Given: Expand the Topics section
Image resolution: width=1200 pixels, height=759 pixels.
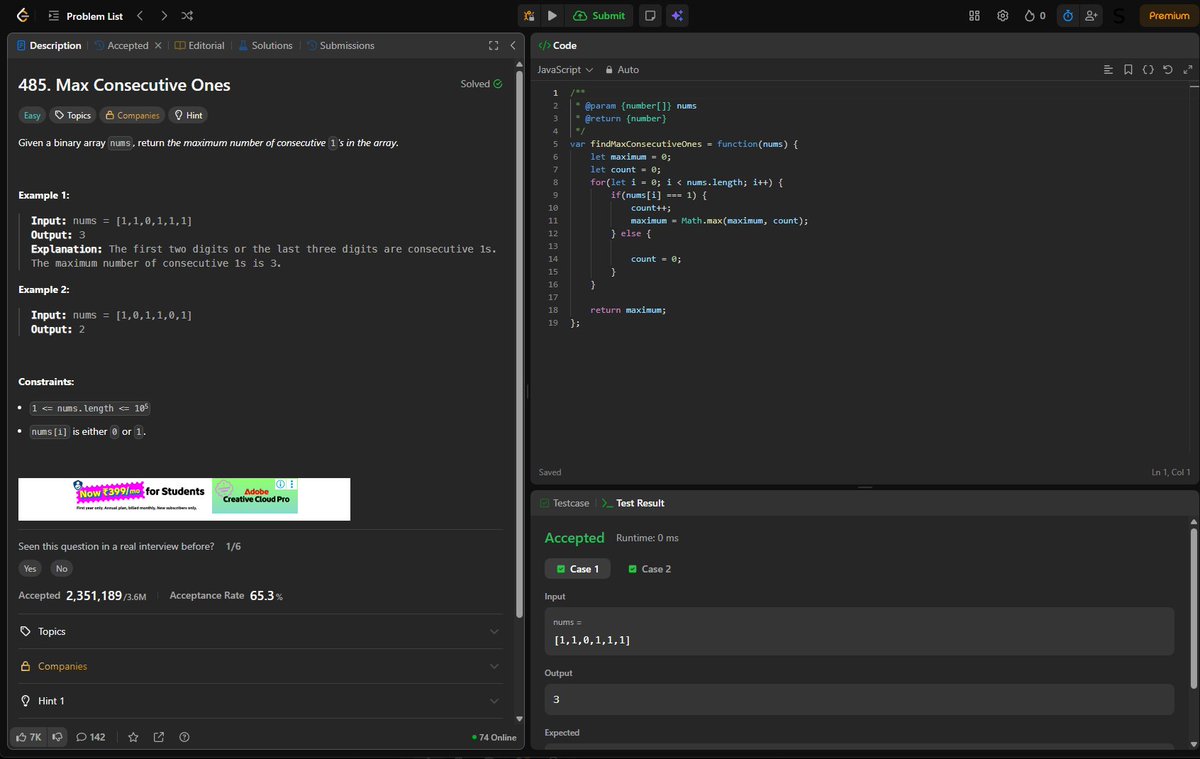Looking at the screenshot, I should pos(259,631).
